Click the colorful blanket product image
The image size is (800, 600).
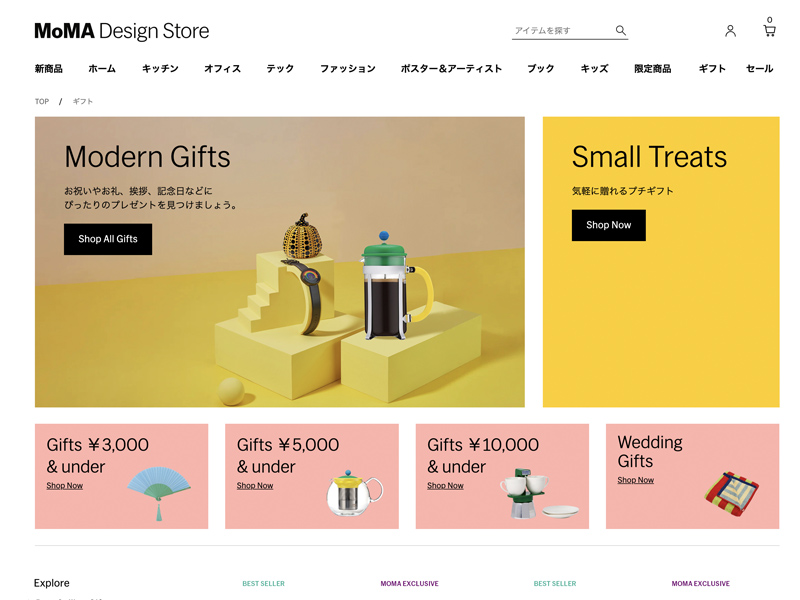point(731,493)
